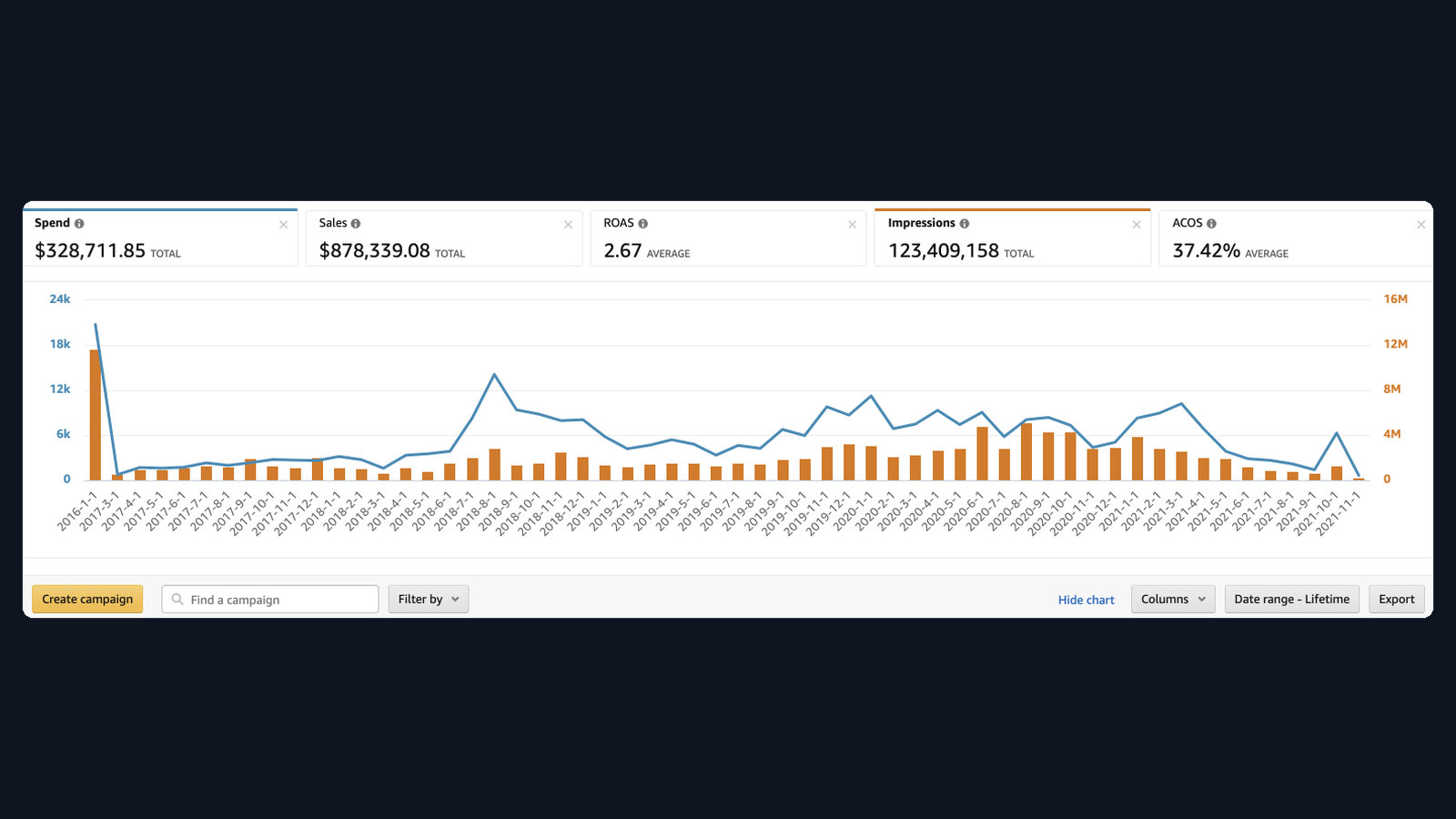Viewport: 1456px width, 819px height.
Task: Remove the Sales metric card
Action: tap(568, 225)
